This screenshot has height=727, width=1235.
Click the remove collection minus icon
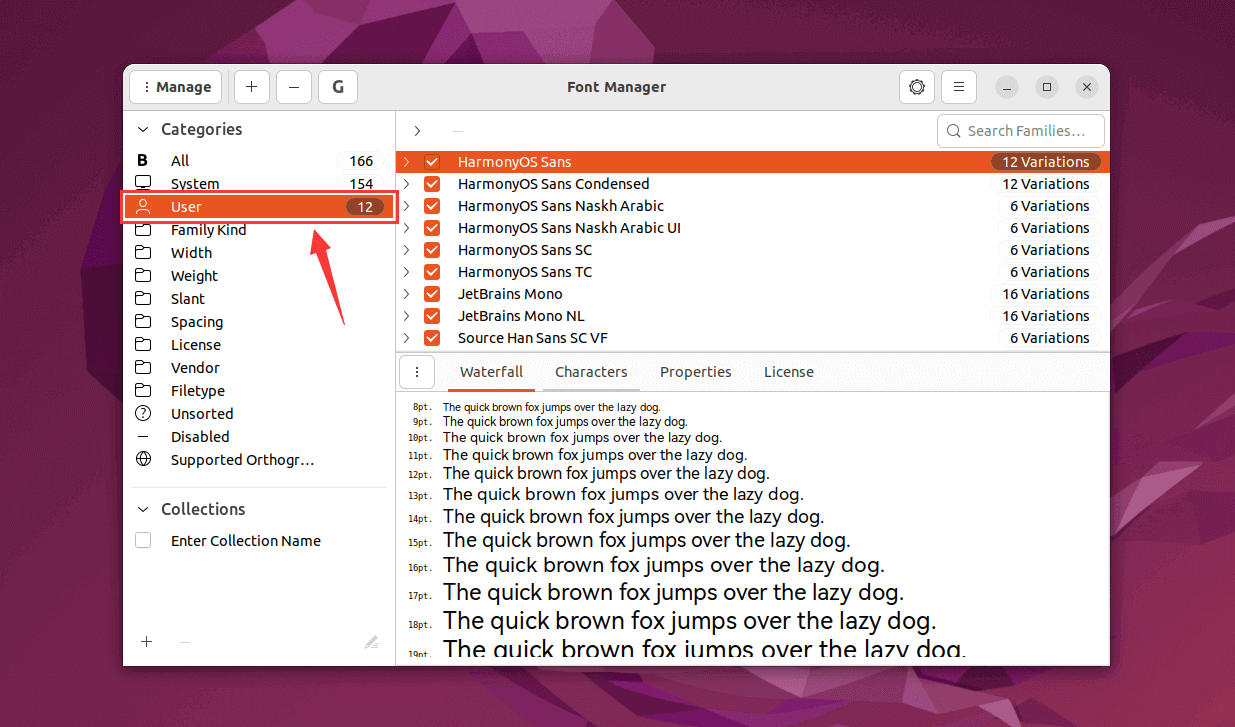pyautogui.click(x=184, y=642)
